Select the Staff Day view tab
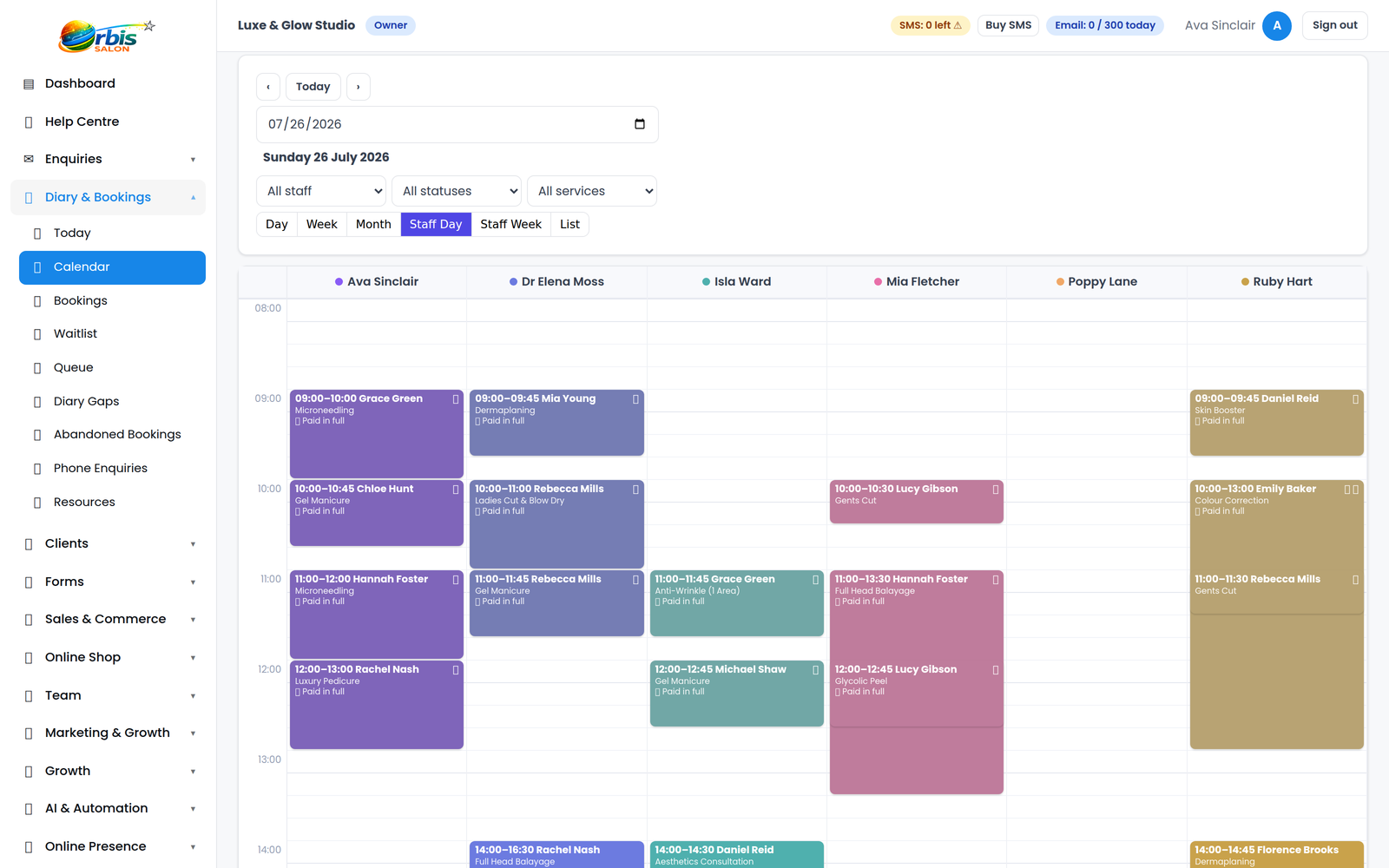1389x868 pixels. 436,224
